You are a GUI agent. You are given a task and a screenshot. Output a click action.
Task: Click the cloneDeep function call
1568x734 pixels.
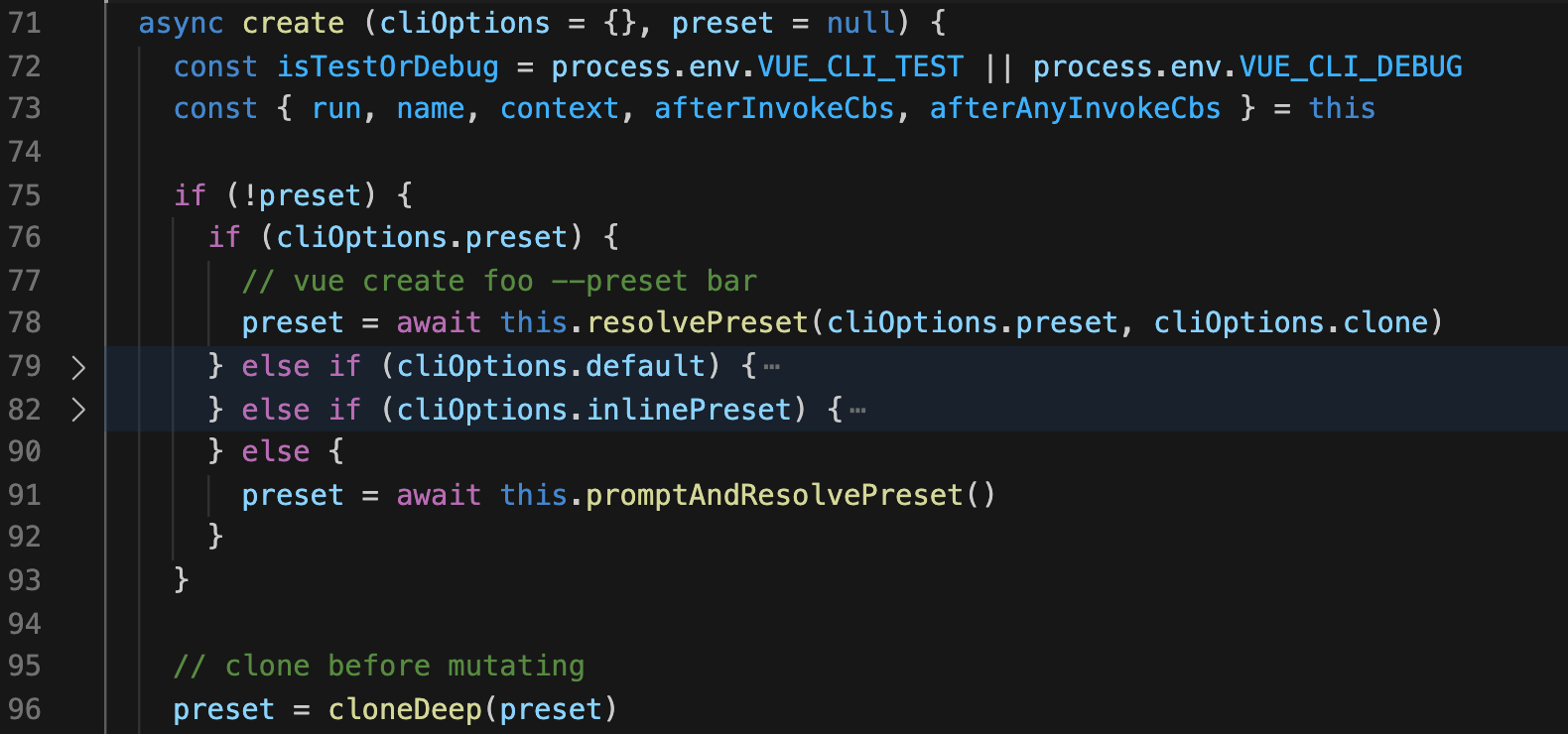(405, 709)
